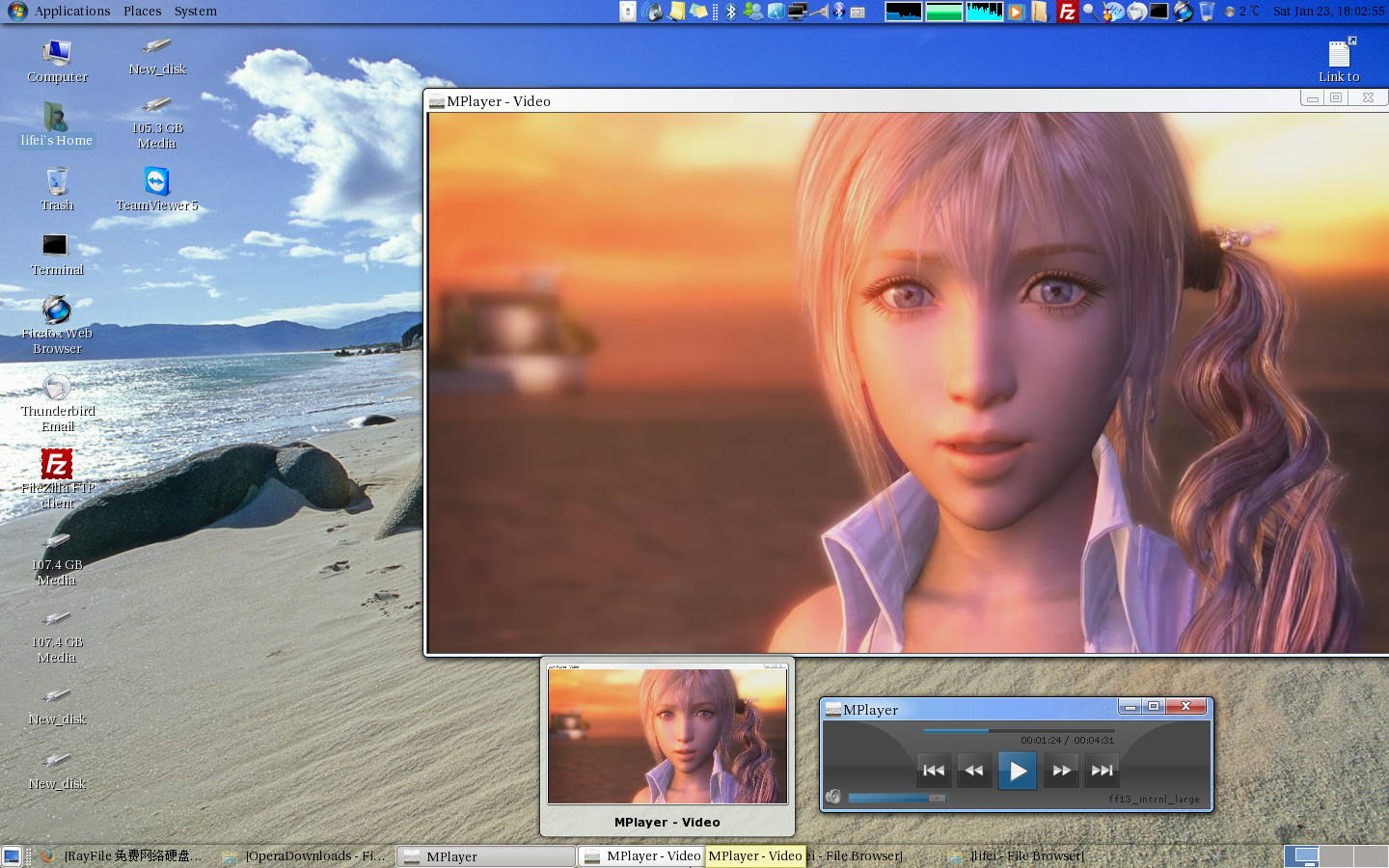Click the first system monitor graph in top panel
This screenshot has height=868, width=1389.
[904, 12]
